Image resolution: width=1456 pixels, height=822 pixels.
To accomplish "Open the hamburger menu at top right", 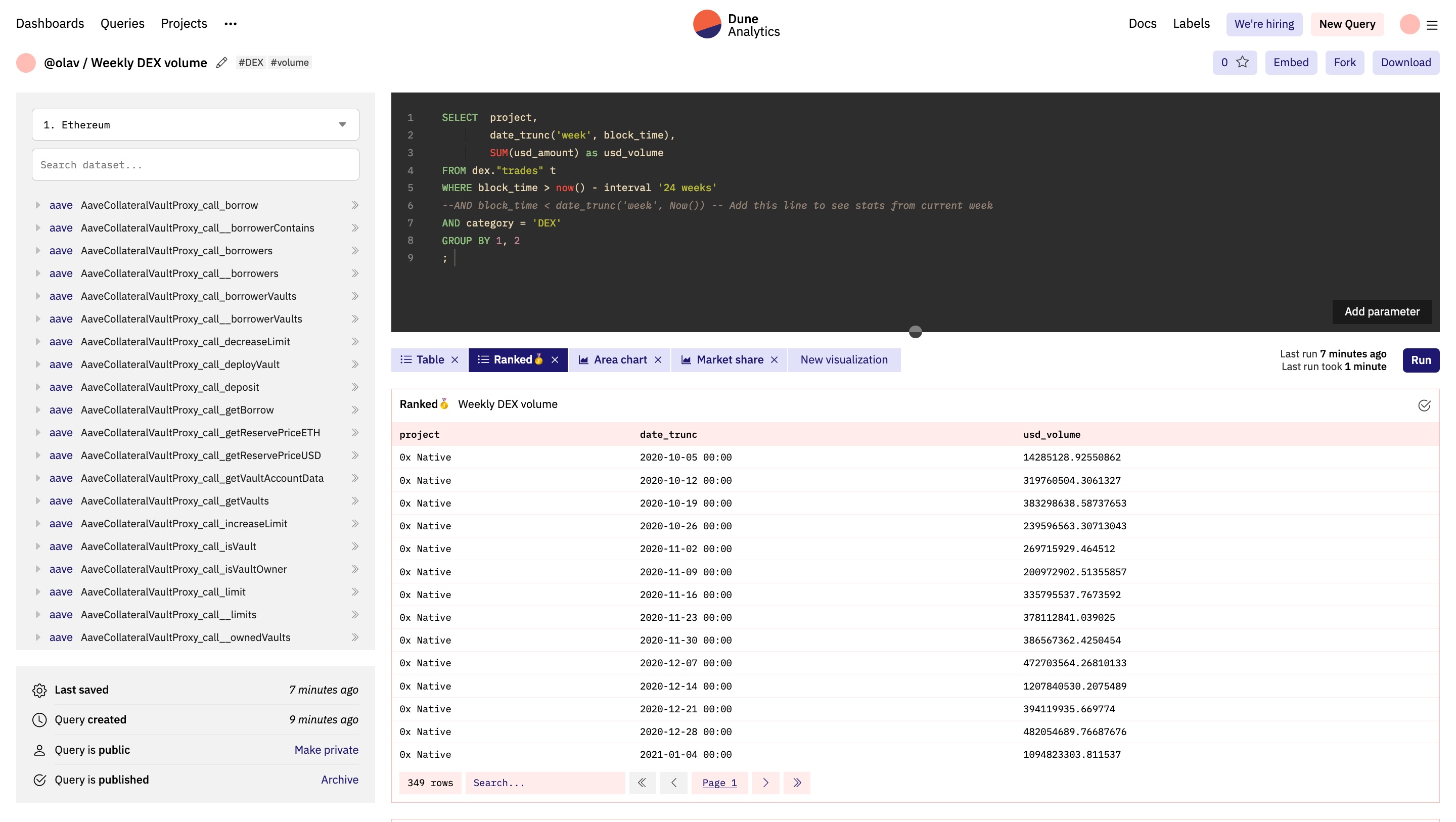I will pos(1432,25).
